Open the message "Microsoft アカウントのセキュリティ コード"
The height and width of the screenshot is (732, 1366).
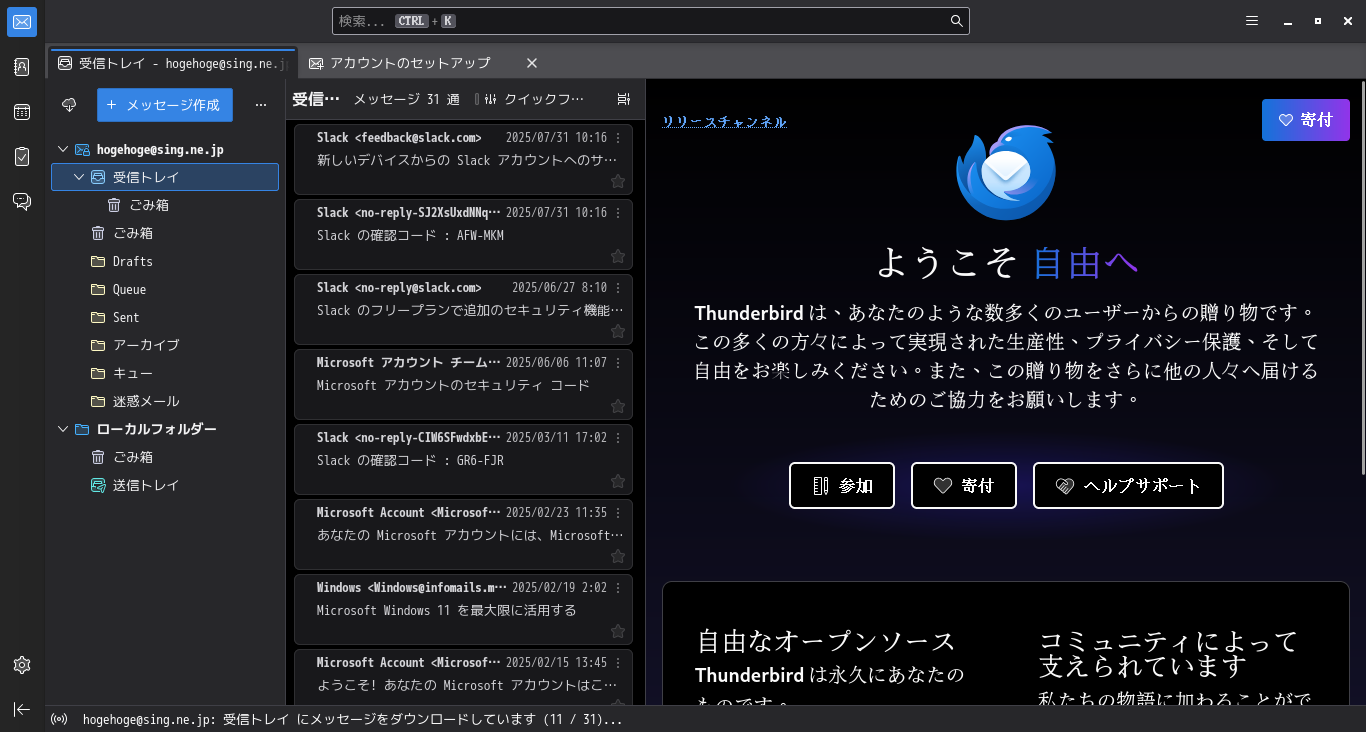point(463,383)
